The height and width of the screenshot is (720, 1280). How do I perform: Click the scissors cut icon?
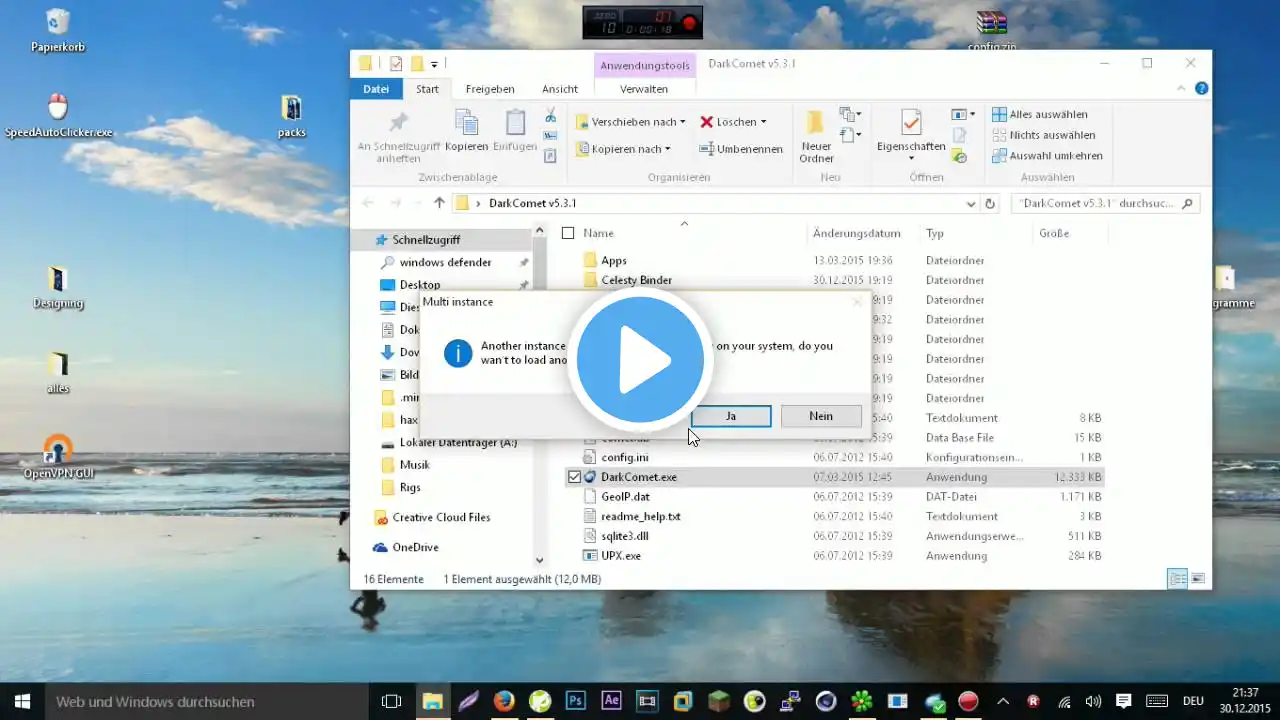tap(550, 116)
